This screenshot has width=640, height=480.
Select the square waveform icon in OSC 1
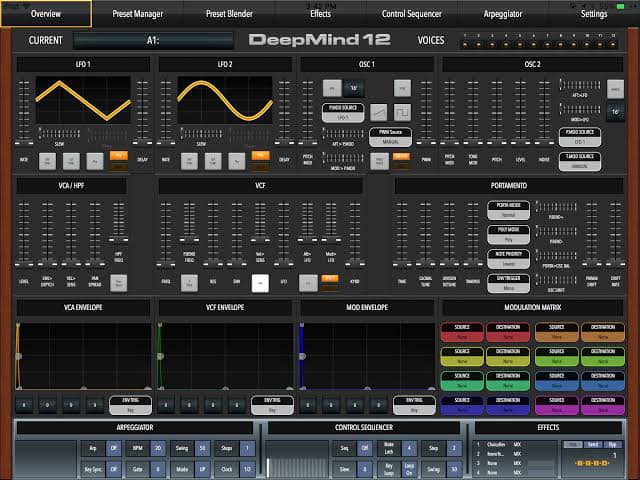coord(402,112)
